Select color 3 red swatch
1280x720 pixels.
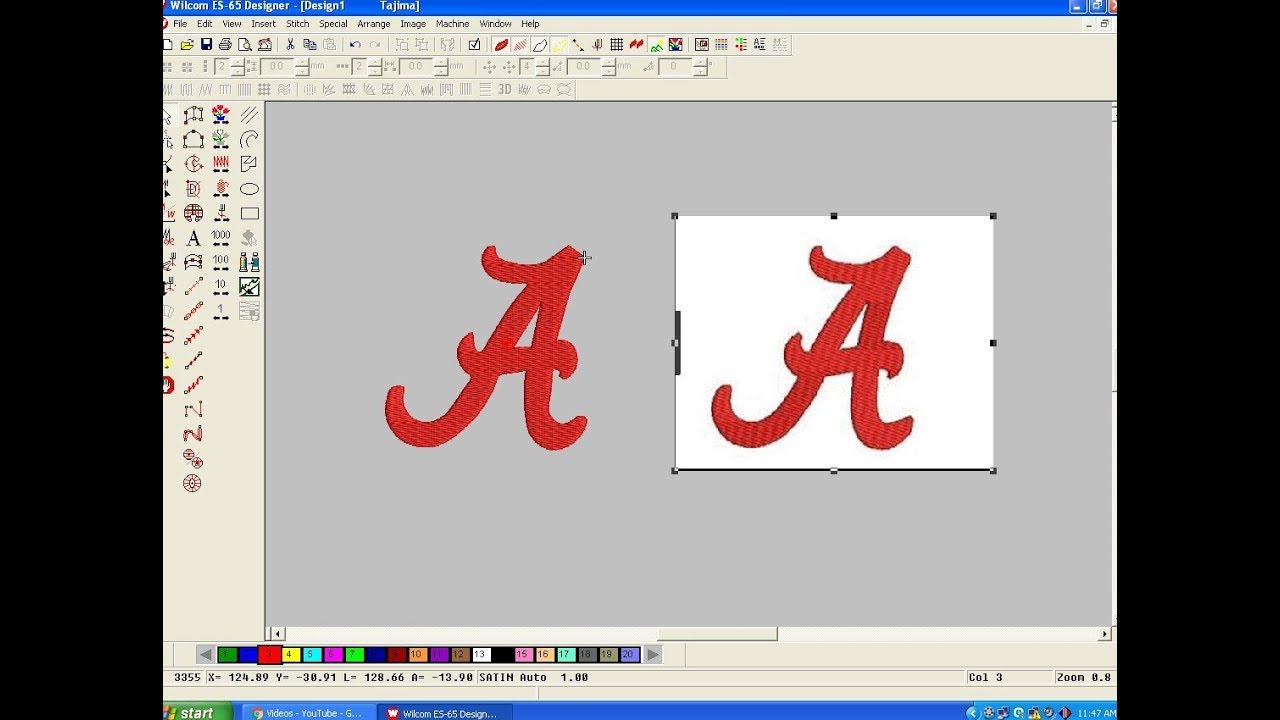(270, 655)
